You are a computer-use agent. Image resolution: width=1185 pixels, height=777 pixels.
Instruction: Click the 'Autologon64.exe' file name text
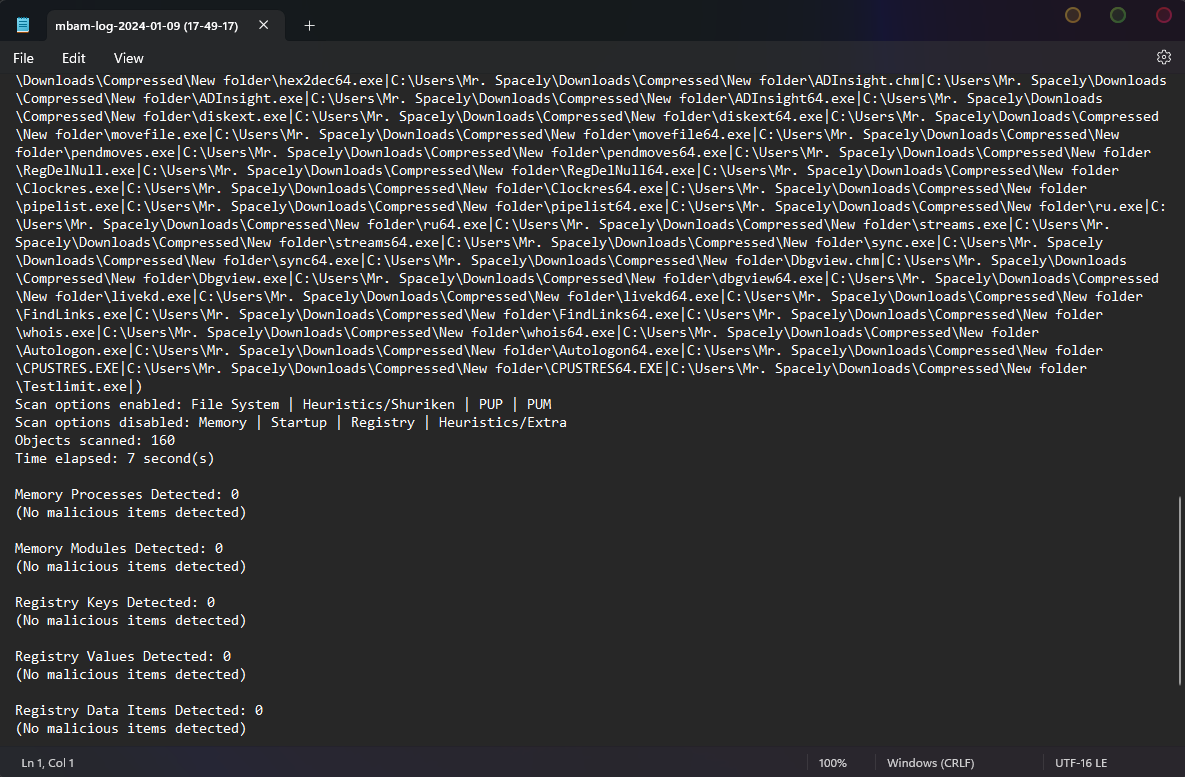[x=619, y=350]
